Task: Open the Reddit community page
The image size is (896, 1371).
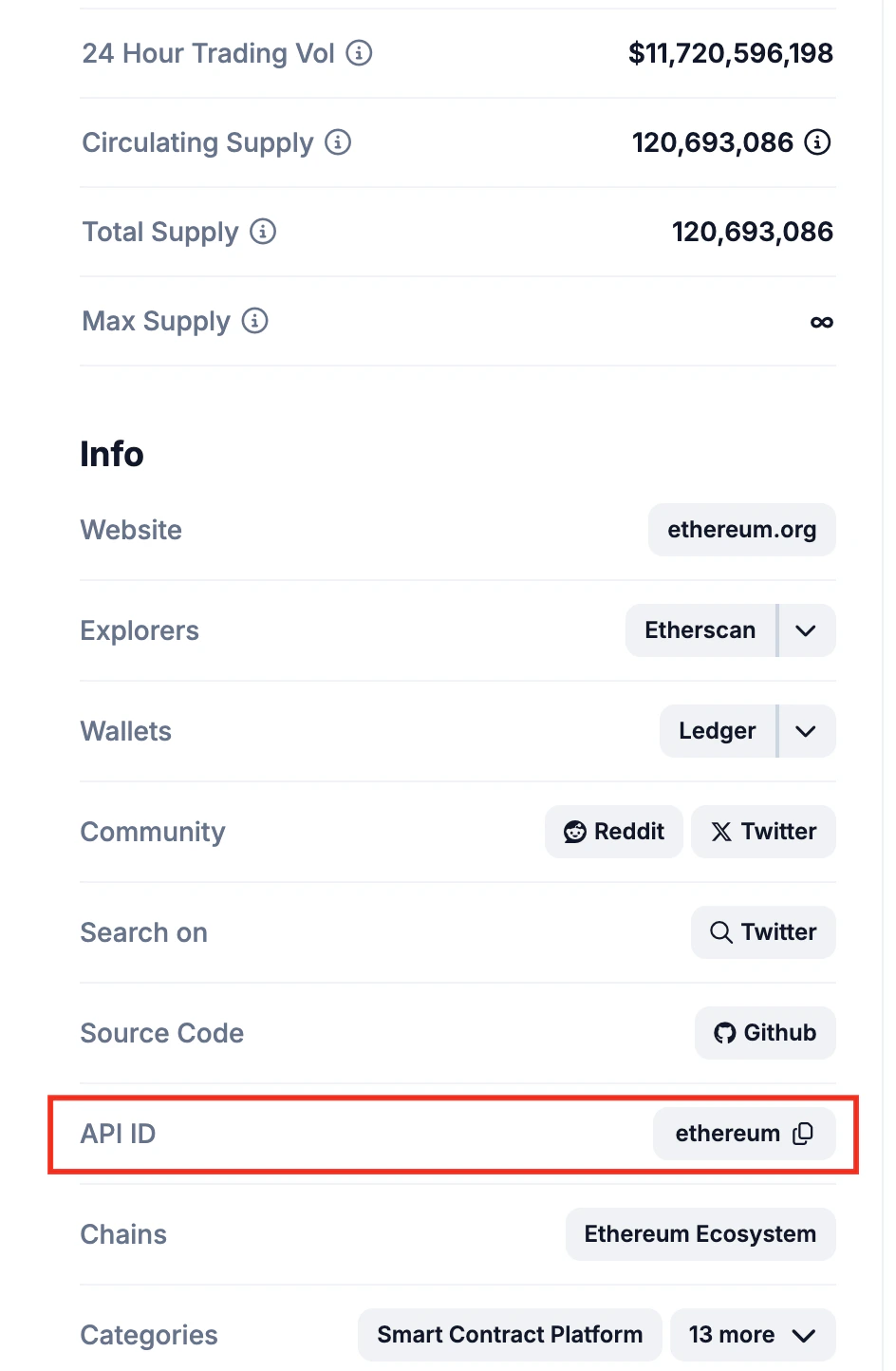Action: point(613,832)
